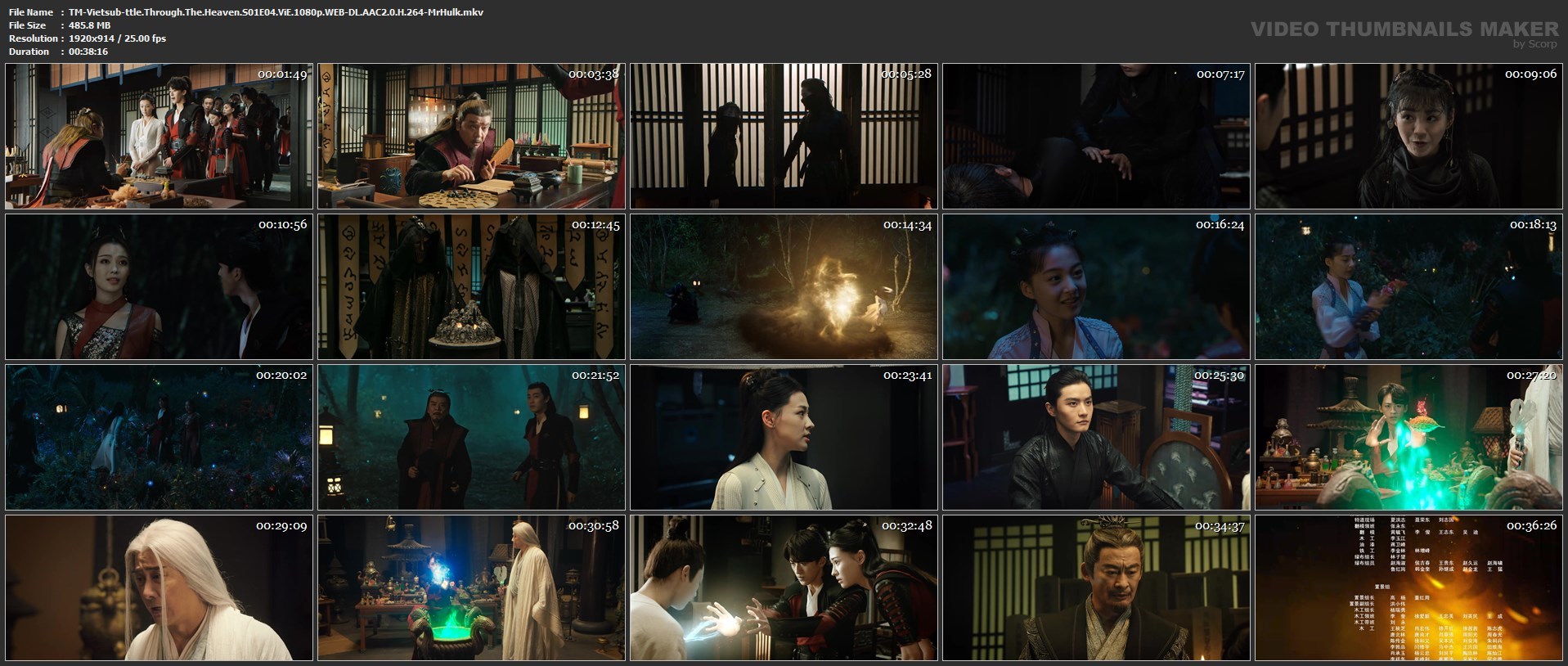Click the duration value 00:38:16
This screenshot has height=666, width=1568.
click(x=88, y=52)
